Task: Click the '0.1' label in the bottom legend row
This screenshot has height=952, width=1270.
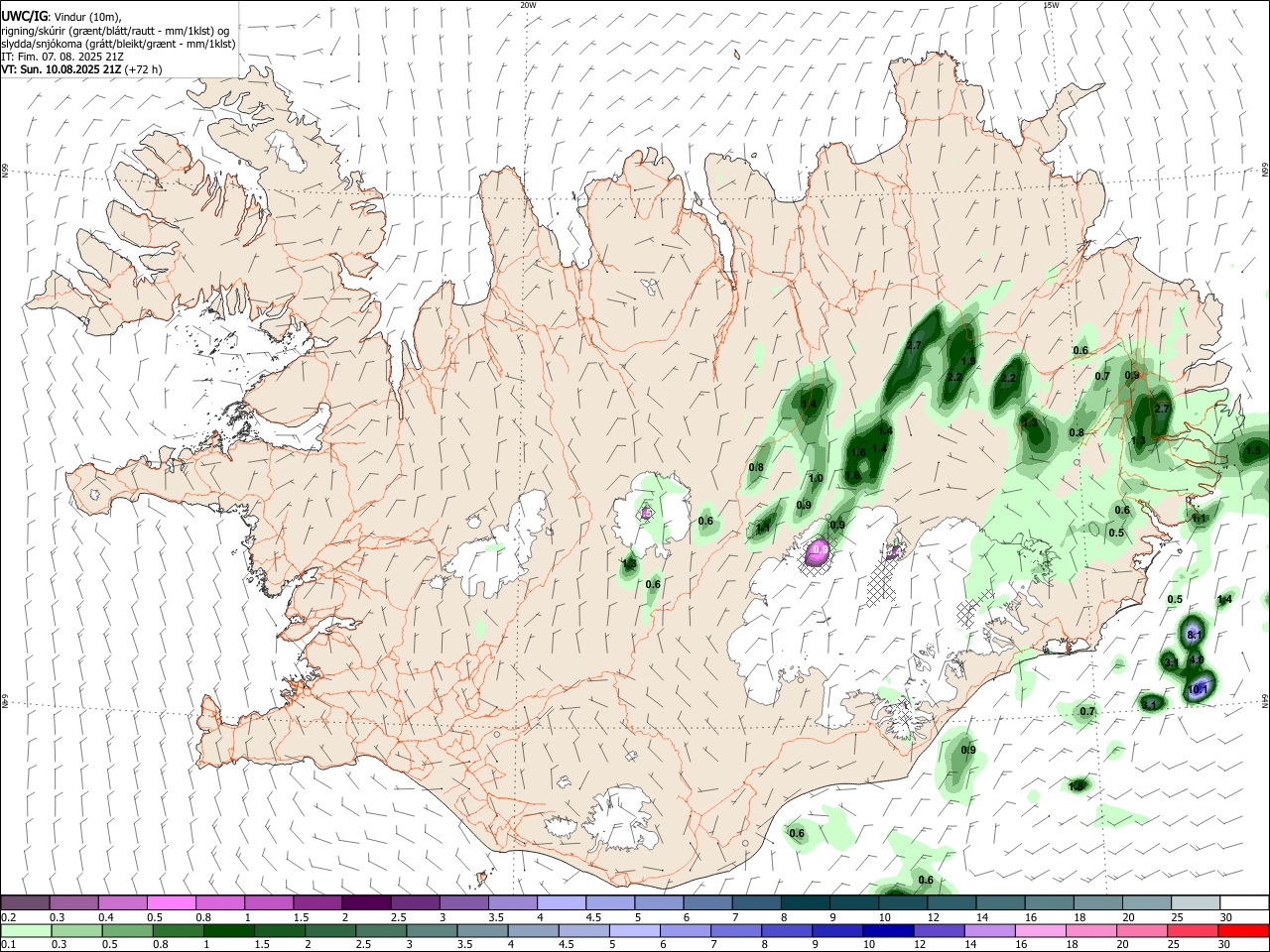Action: pyautogui.click(x=9, y=945)
